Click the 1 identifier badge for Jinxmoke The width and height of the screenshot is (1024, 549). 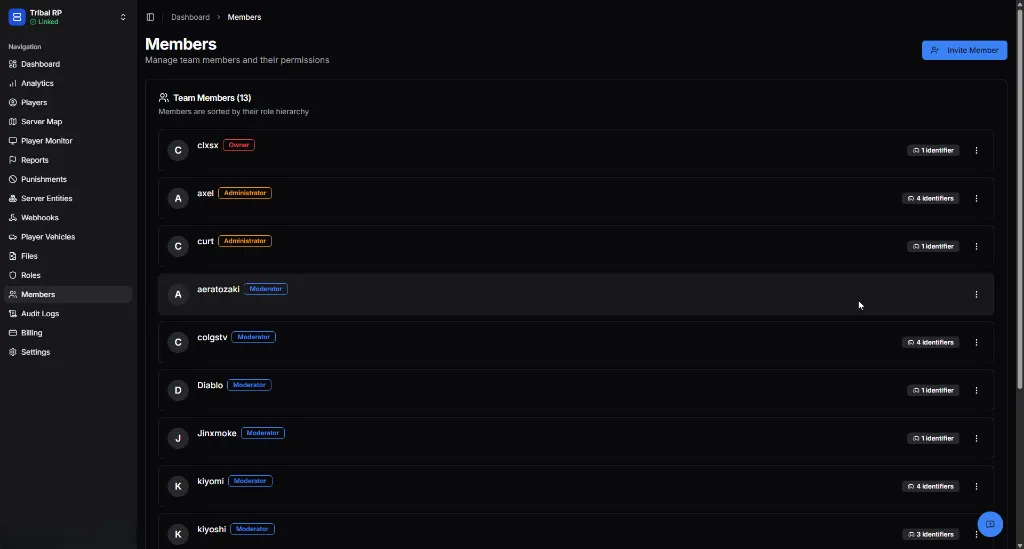click(933, 438)
